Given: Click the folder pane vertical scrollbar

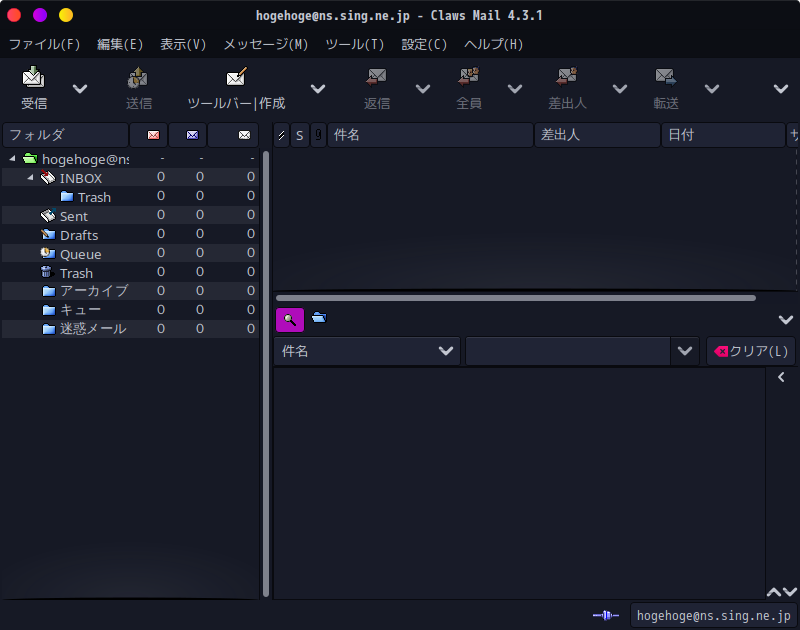Looking at the screenshot, I should (x=266, y=373).
